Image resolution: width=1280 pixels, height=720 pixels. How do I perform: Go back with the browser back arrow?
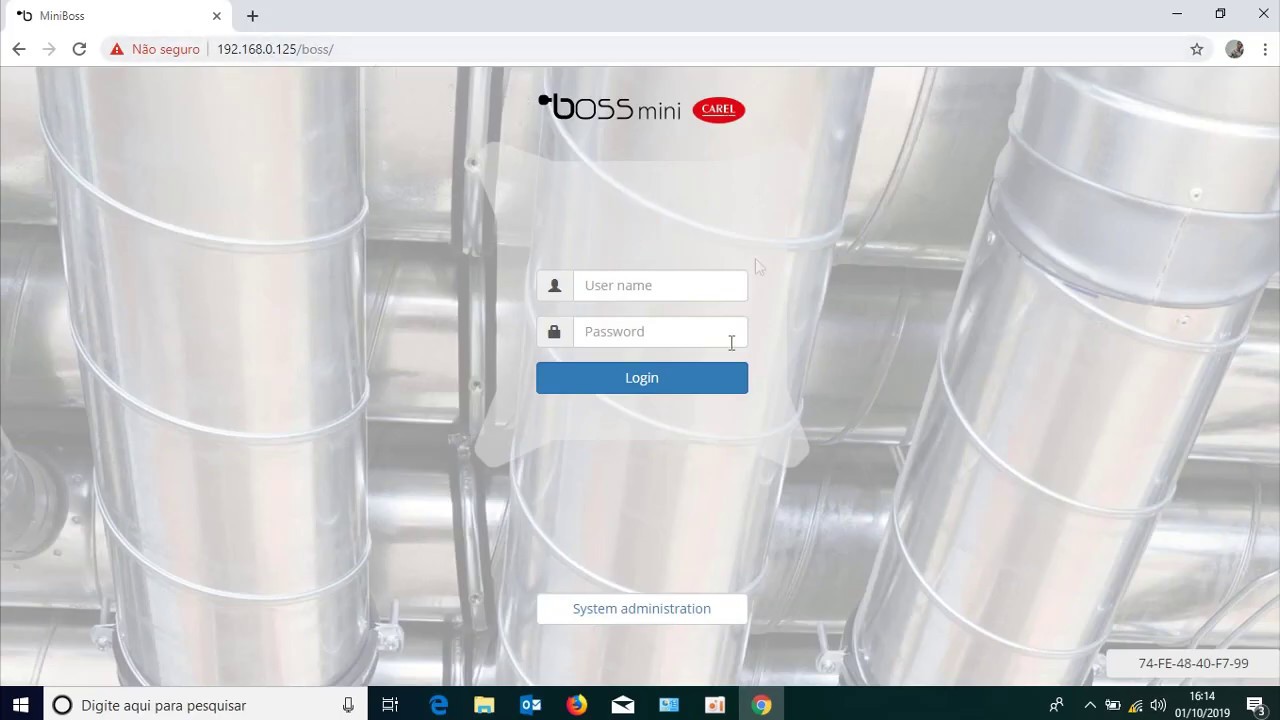pos(19,49)
